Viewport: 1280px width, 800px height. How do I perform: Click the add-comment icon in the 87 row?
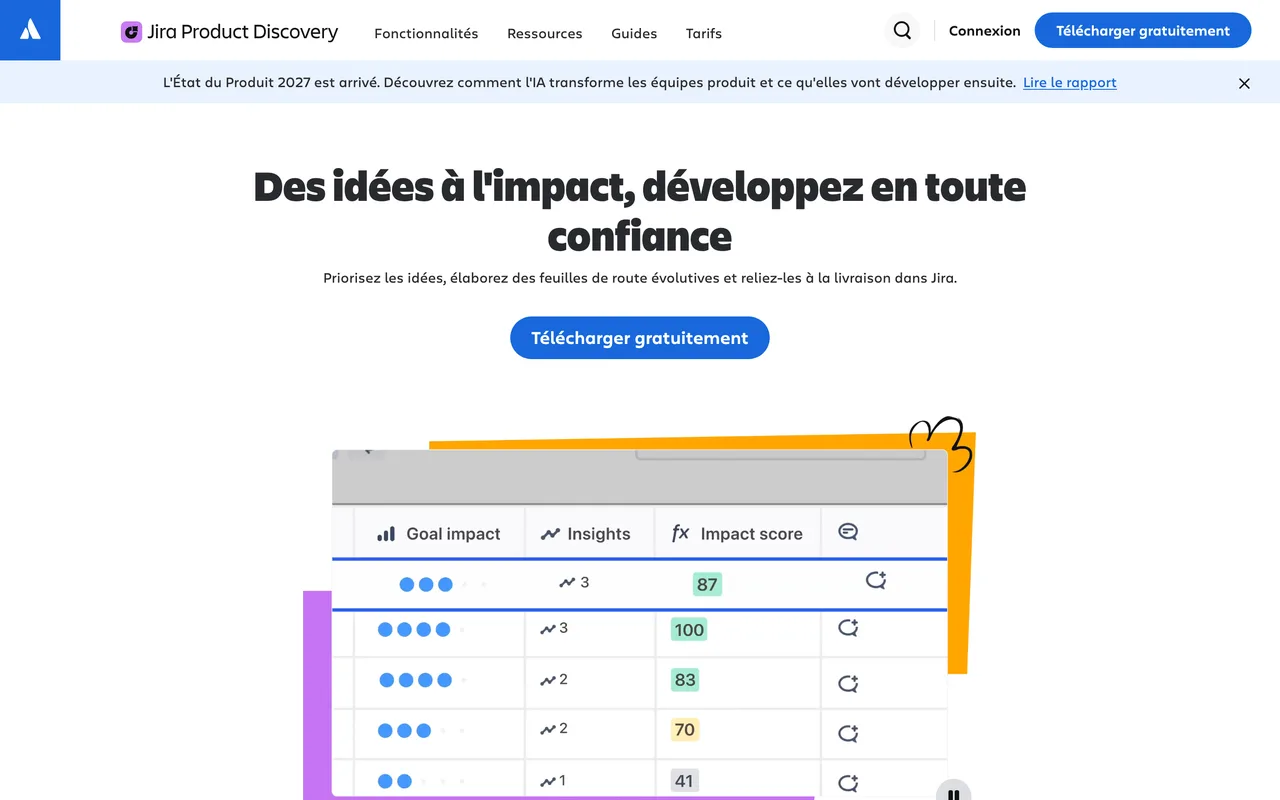pyautogui.click(x=876, y=581)
